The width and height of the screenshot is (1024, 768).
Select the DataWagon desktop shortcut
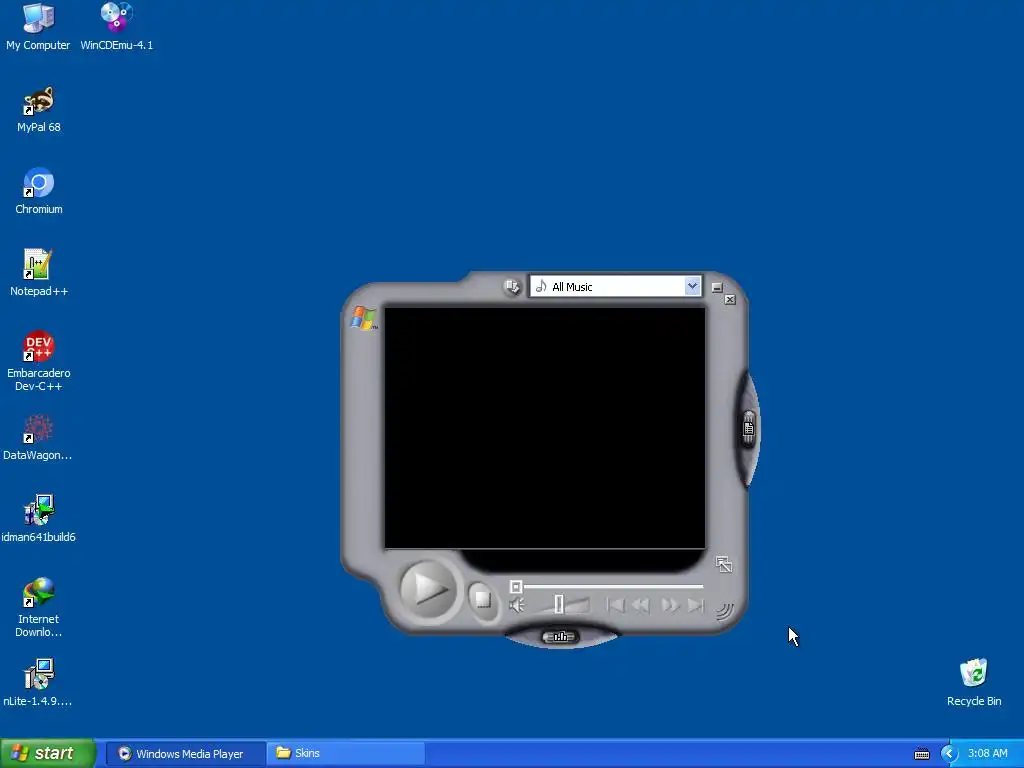click(38, 438)
